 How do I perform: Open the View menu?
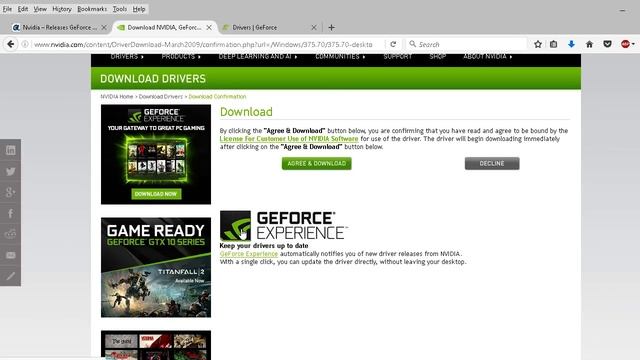point(40,9)
